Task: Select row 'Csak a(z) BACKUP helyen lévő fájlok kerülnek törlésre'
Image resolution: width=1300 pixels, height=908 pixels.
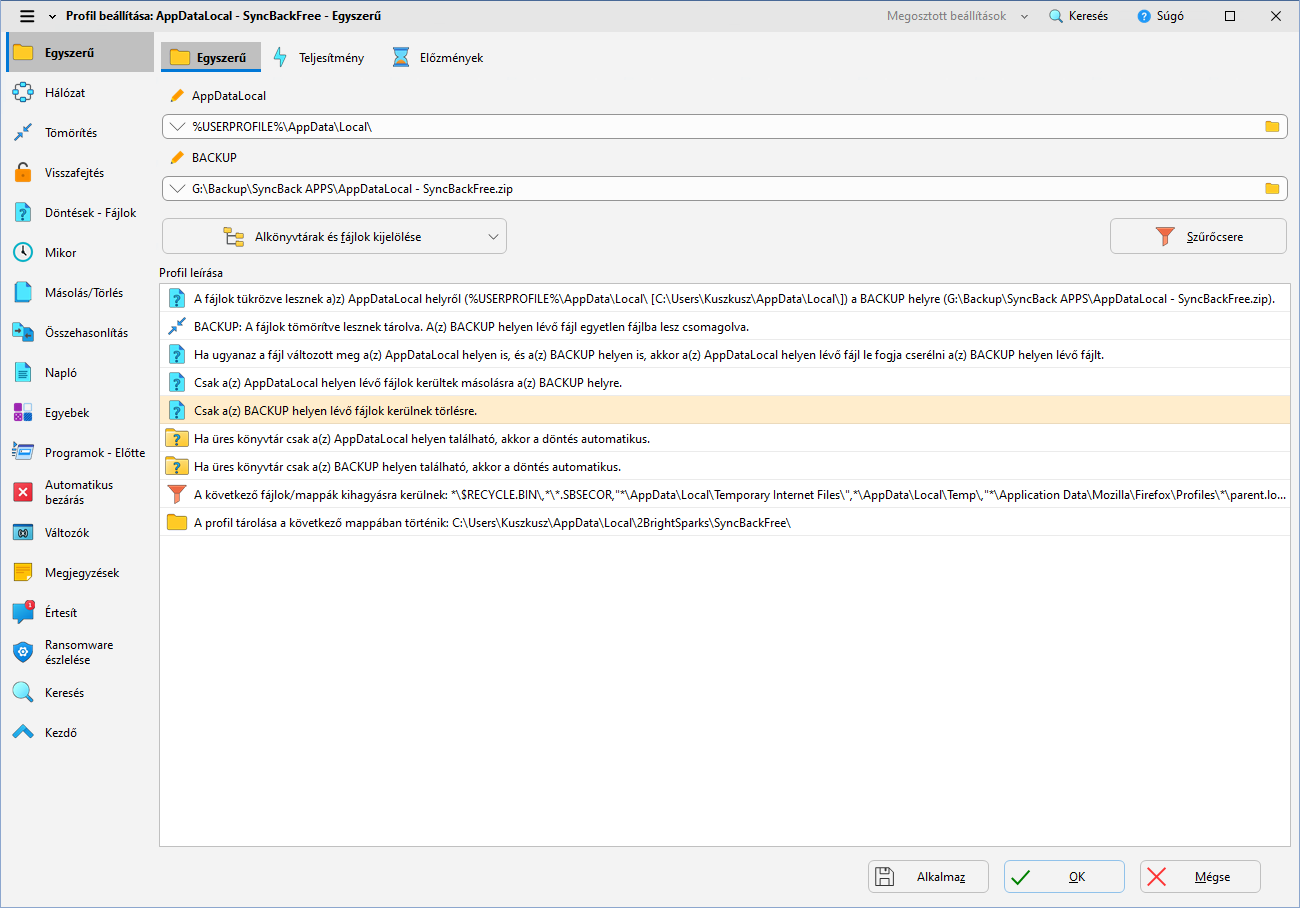Action: [724, 410]
